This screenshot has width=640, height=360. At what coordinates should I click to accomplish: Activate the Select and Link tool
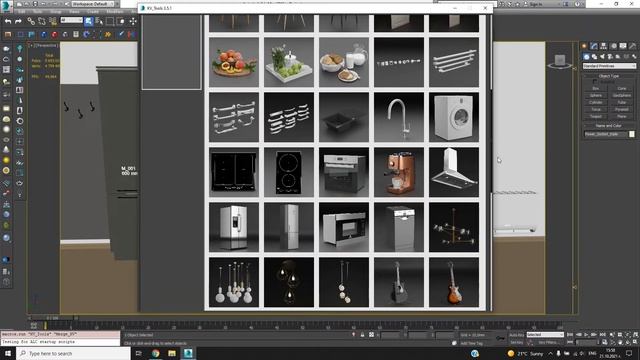[x=31, y=21]
